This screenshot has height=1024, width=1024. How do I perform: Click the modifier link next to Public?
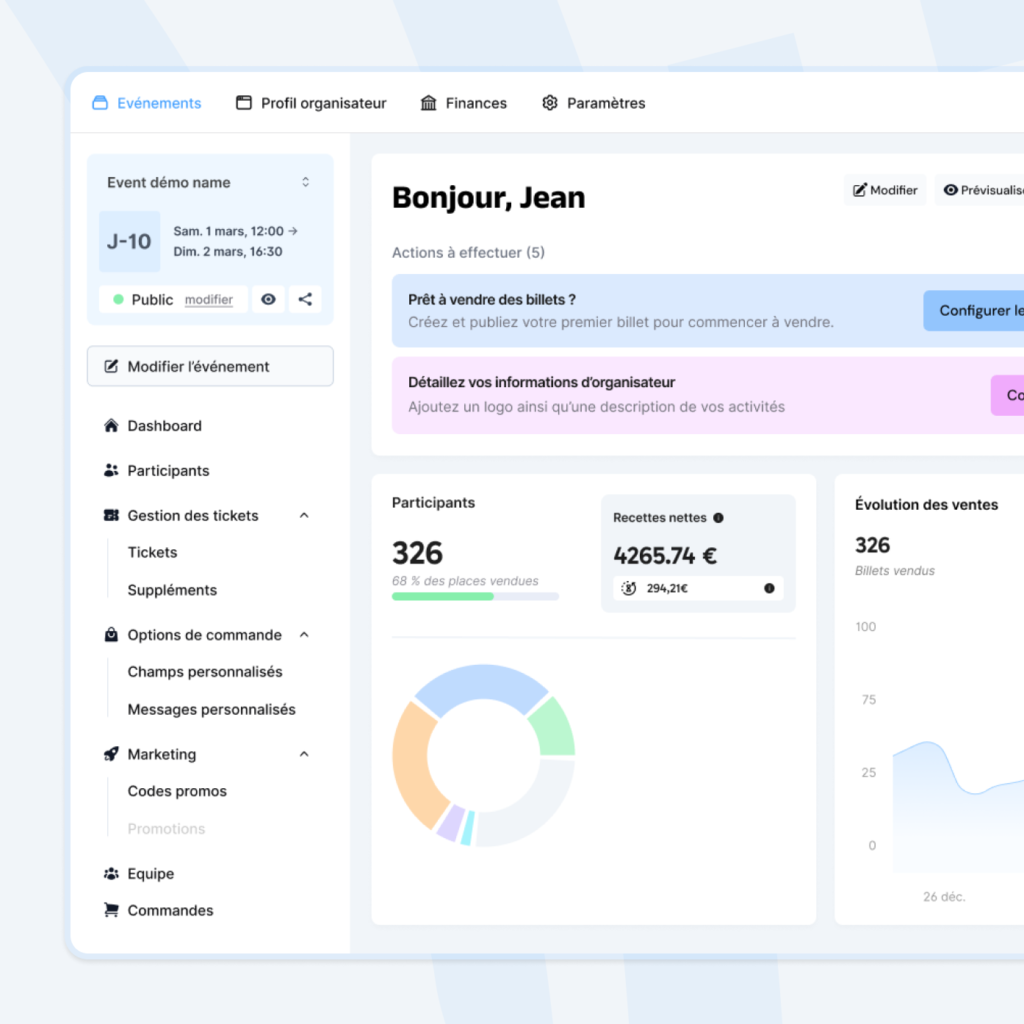pos(209,300)
